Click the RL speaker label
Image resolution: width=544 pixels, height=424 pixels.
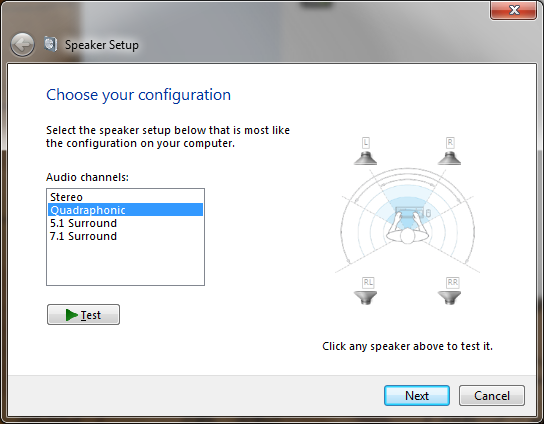tap(368, 282)
